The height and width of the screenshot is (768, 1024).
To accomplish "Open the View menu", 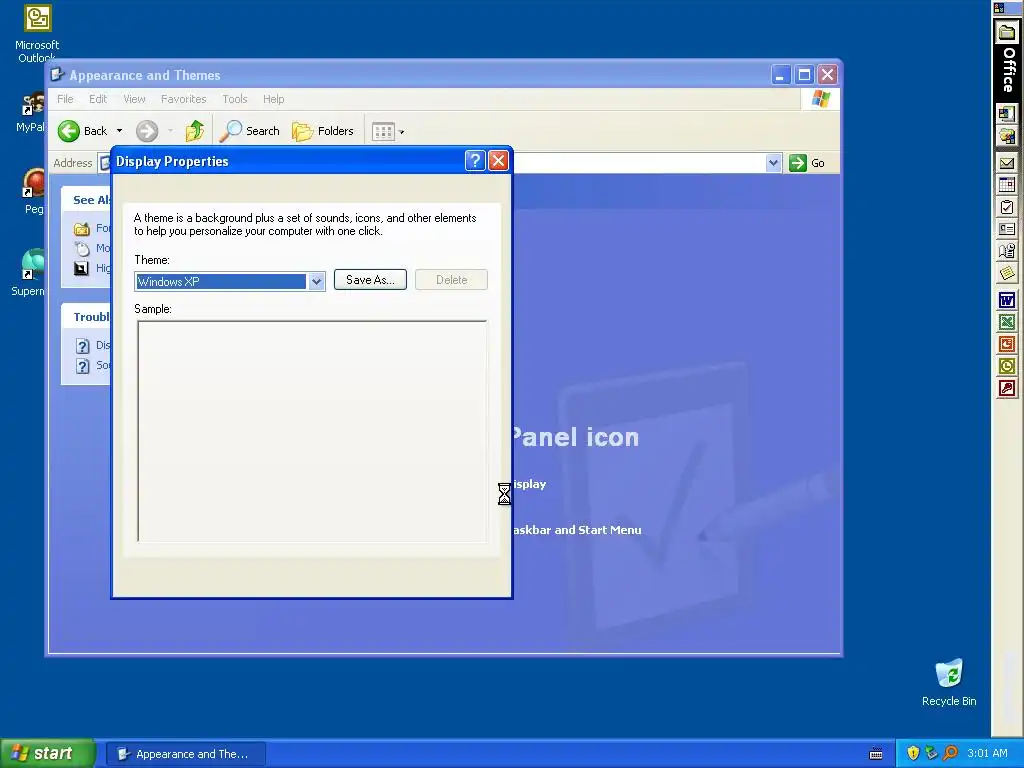I will click(x=135, y=99).
